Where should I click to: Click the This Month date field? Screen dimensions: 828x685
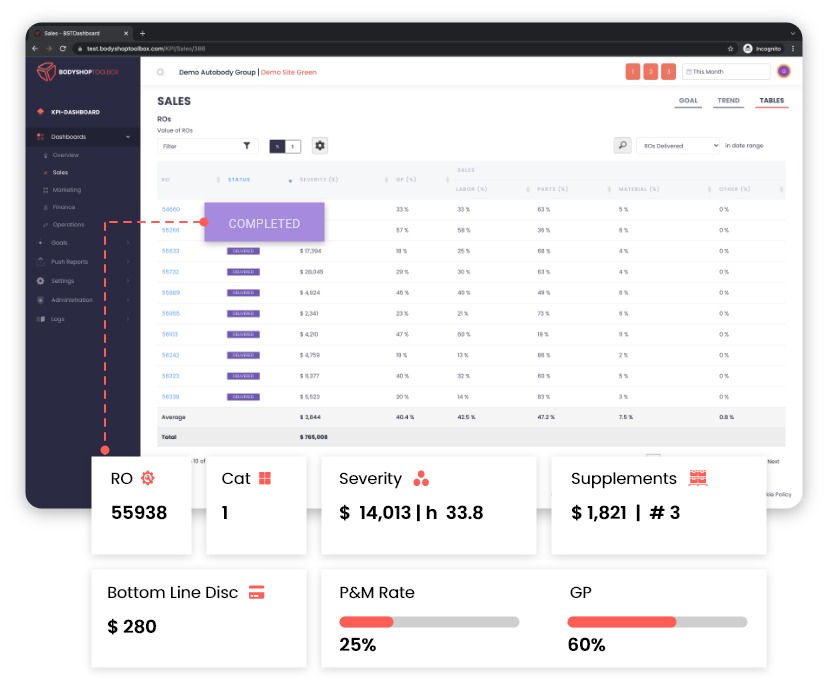[726, 72]
